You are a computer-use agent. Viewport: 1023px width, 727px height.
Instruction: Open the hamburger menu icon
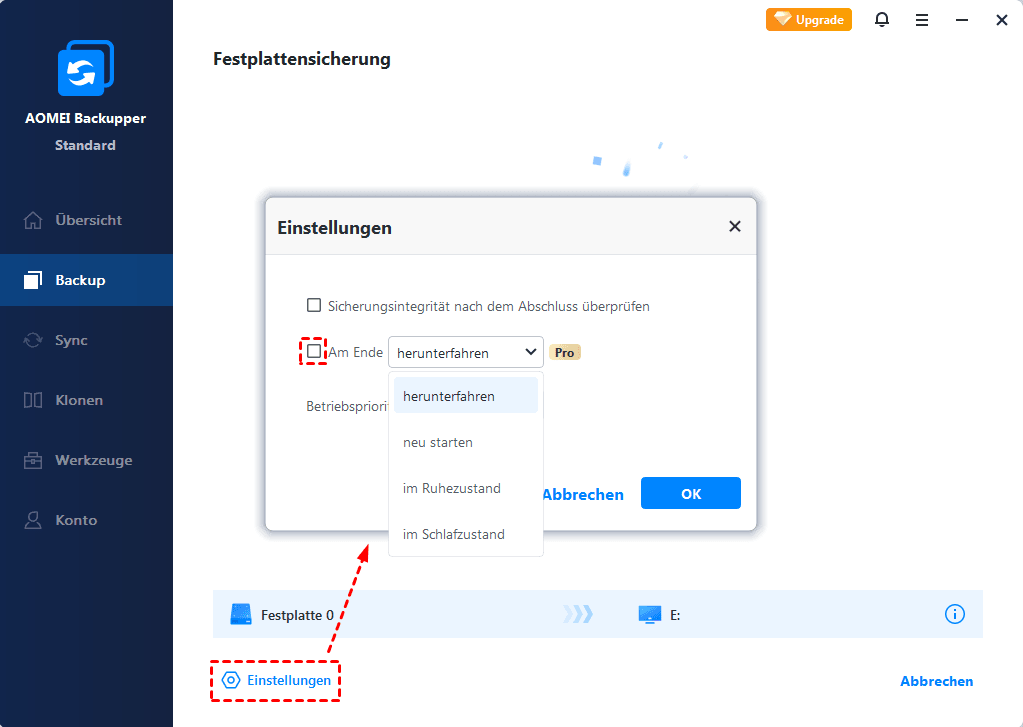[921, 20]
